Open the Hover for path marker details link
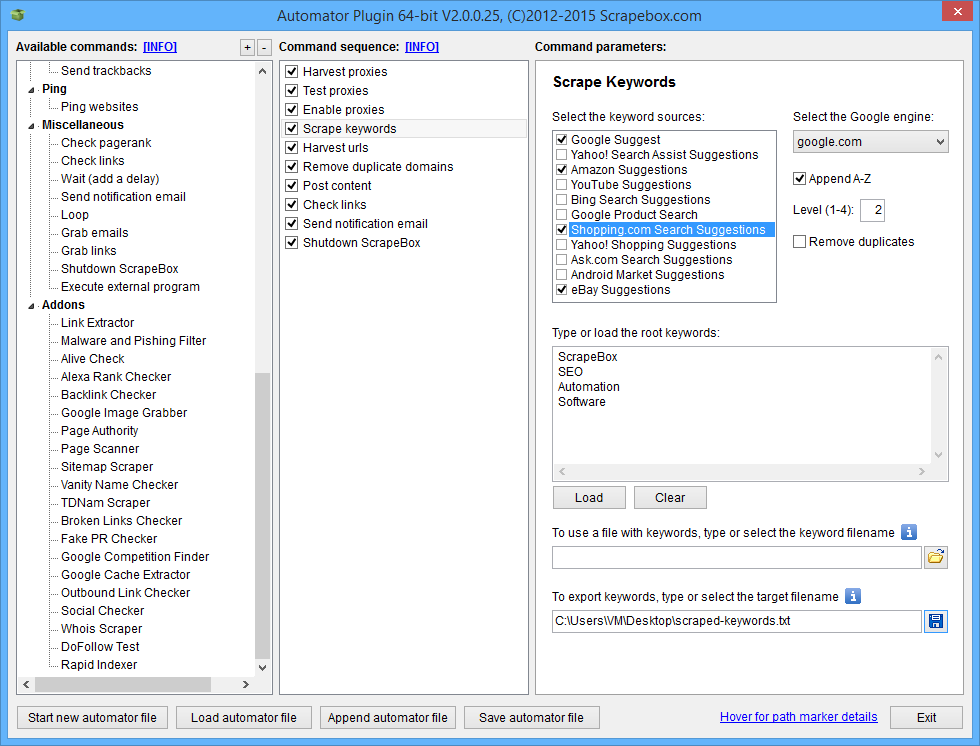This screenshot has height=746, width=980. (798, 717)
